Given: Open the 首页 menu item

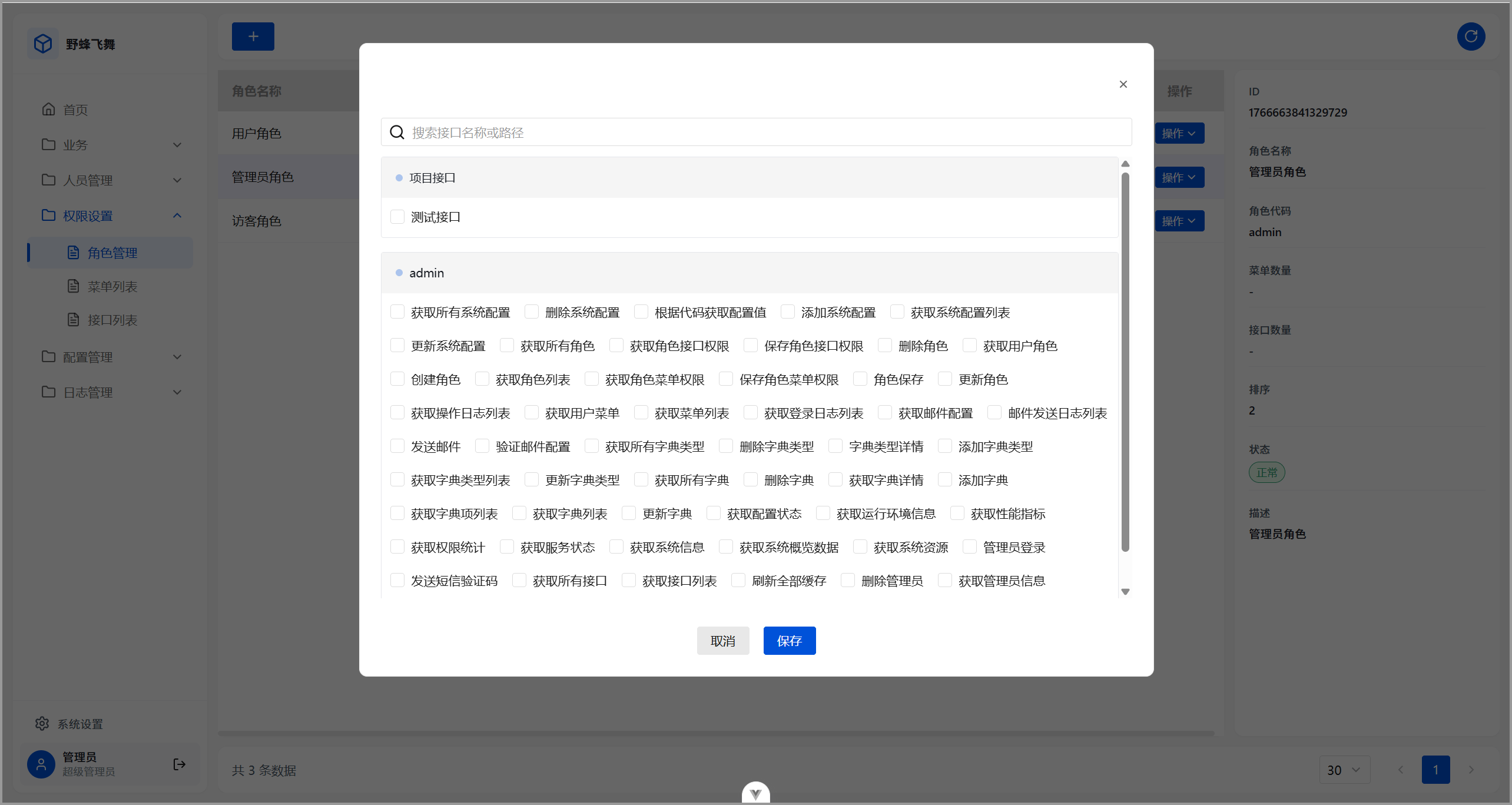Looking at the screenshot, I should 111,110.
